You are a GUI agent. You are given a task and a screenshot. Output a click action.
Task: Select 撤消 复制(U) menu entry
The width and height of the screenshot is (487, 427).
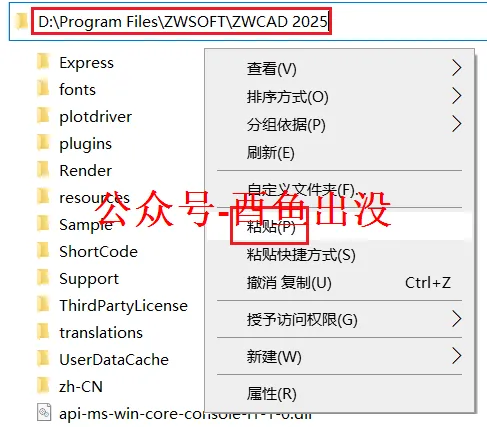click(x=339, y=283)
